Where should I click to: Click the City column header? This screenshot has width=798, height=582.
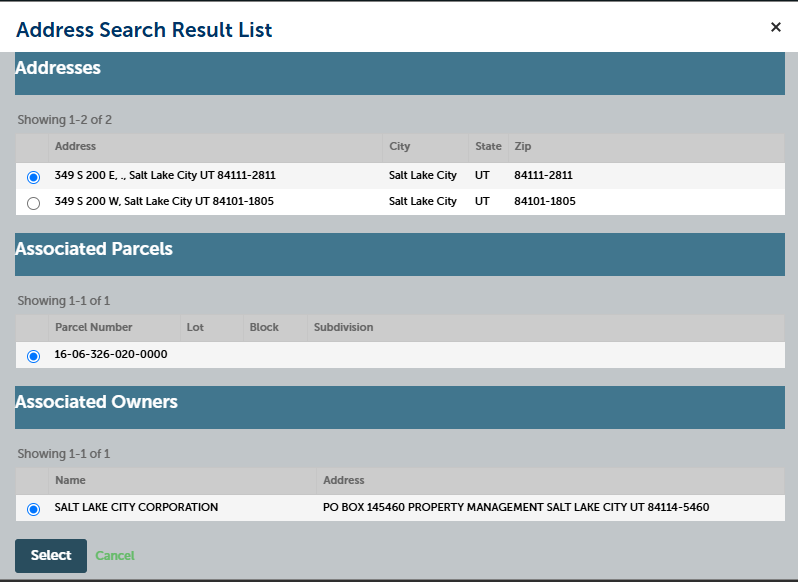[400, 147]
